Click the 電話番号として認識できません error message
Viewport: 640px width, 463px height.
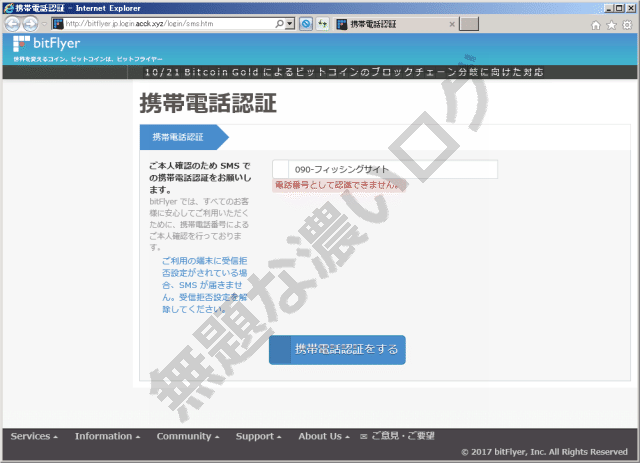(338, 185)
